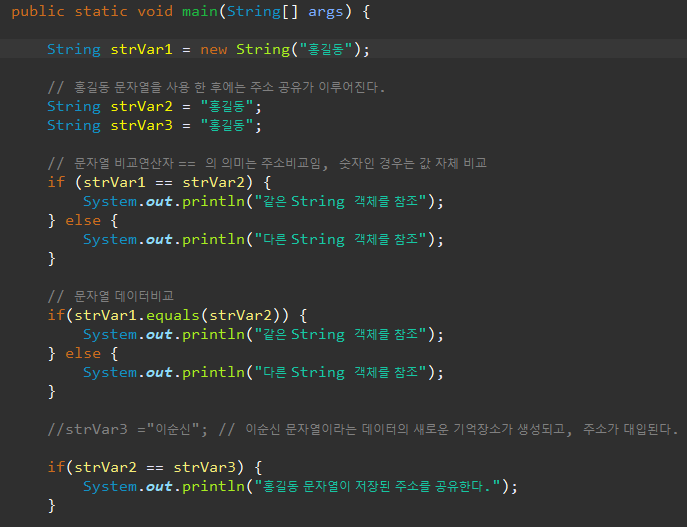Screen dimensions: 687x527
Task: Click the comment '이순신 문자열이라는 데이터의 새로운 기억장소가 생성되고'
Action: tap(405, 429)
